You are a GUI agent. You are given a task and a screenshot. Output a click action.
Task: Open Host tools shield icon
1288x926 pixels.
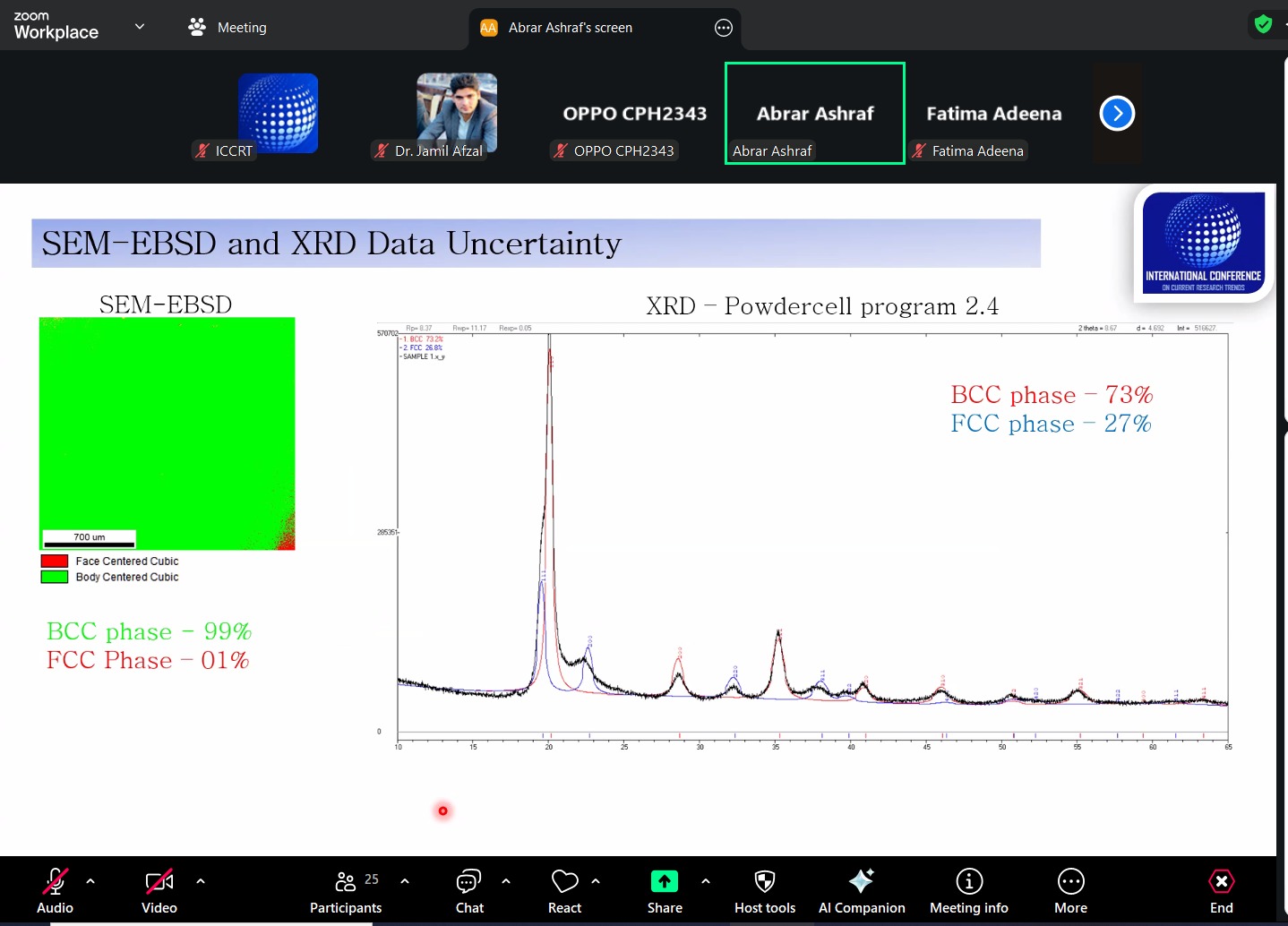tap(764, 881)
